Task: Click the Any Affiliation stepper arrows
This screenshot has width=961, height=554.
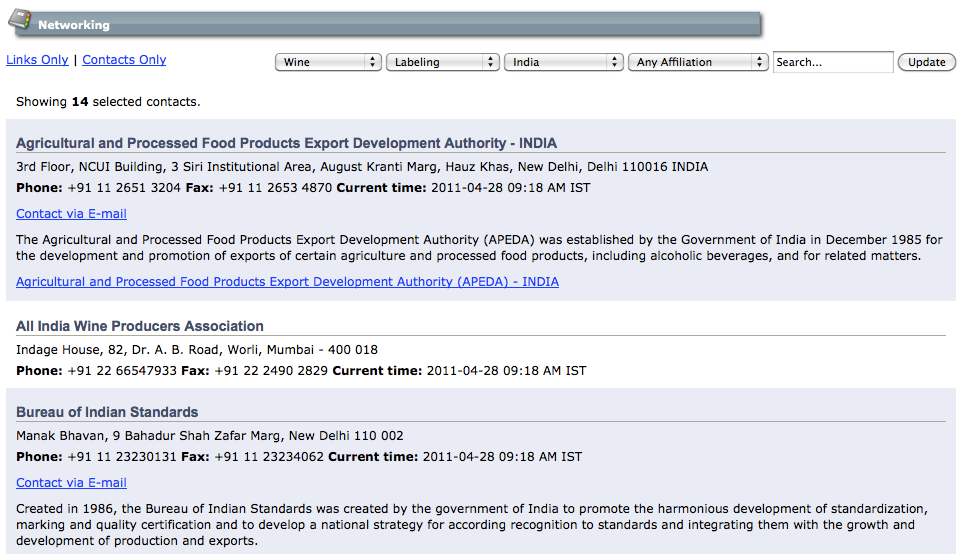Action: [759, 62]
